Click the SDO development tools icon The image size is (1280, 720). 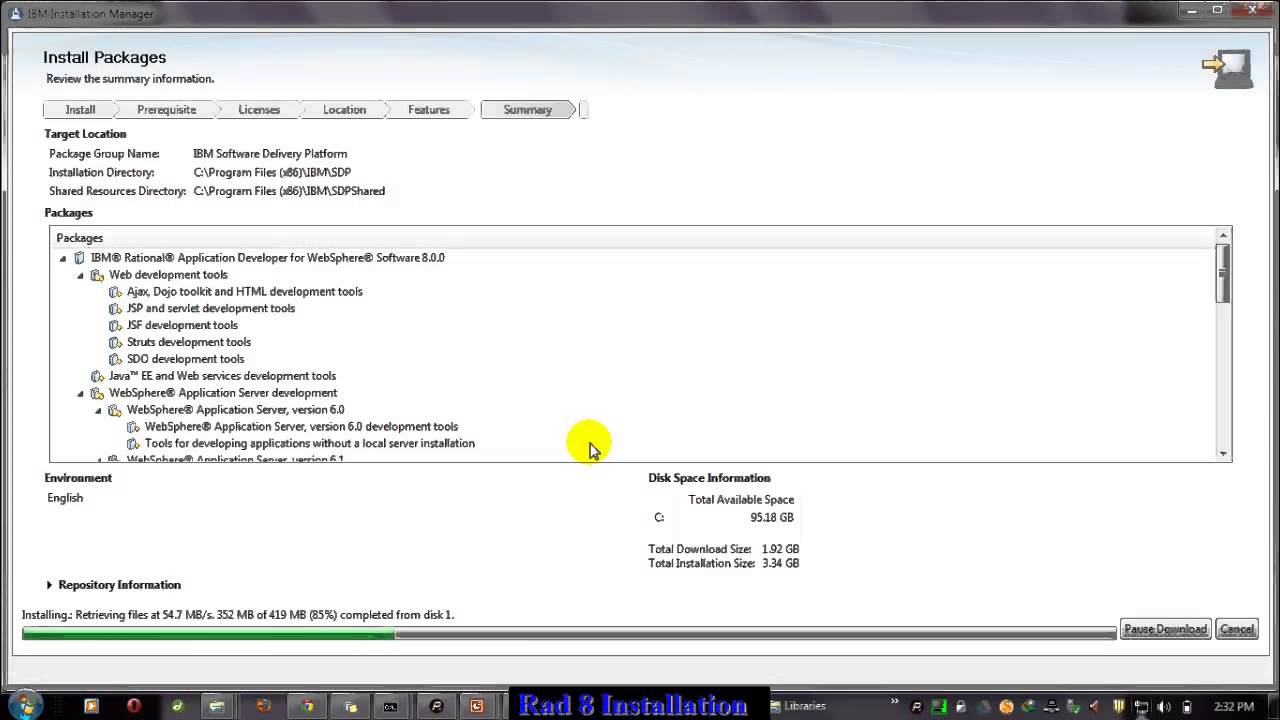(115, 360)
